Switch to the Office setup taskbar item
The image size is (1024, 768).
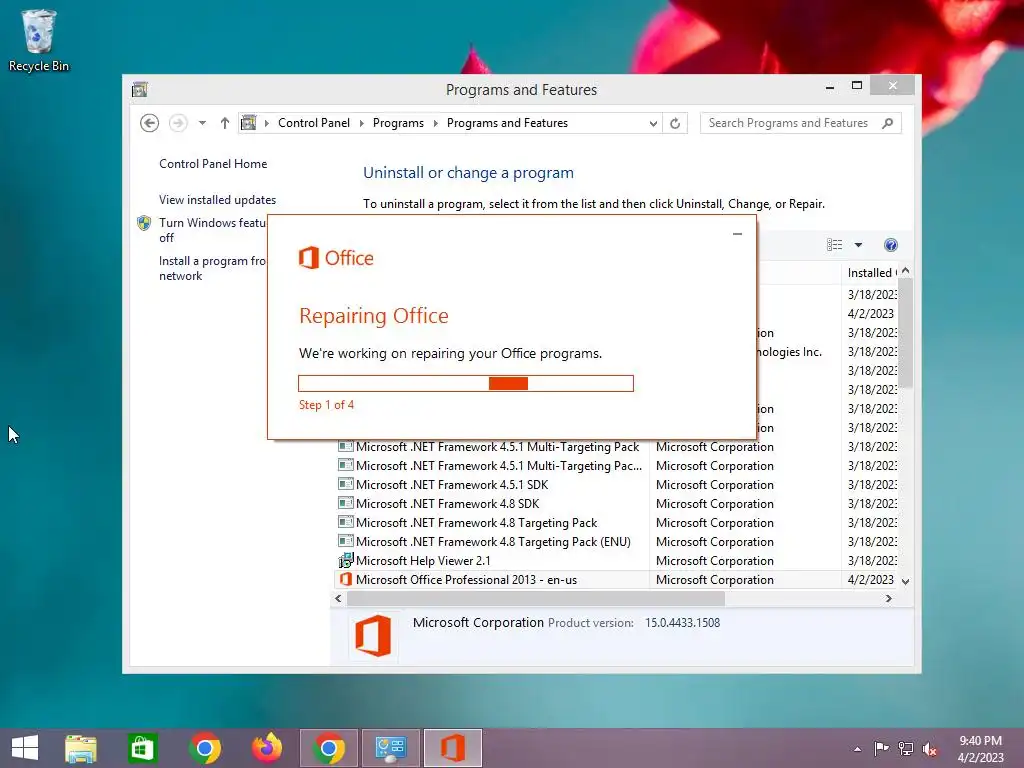pyautogui.click(x=453, y=748)
